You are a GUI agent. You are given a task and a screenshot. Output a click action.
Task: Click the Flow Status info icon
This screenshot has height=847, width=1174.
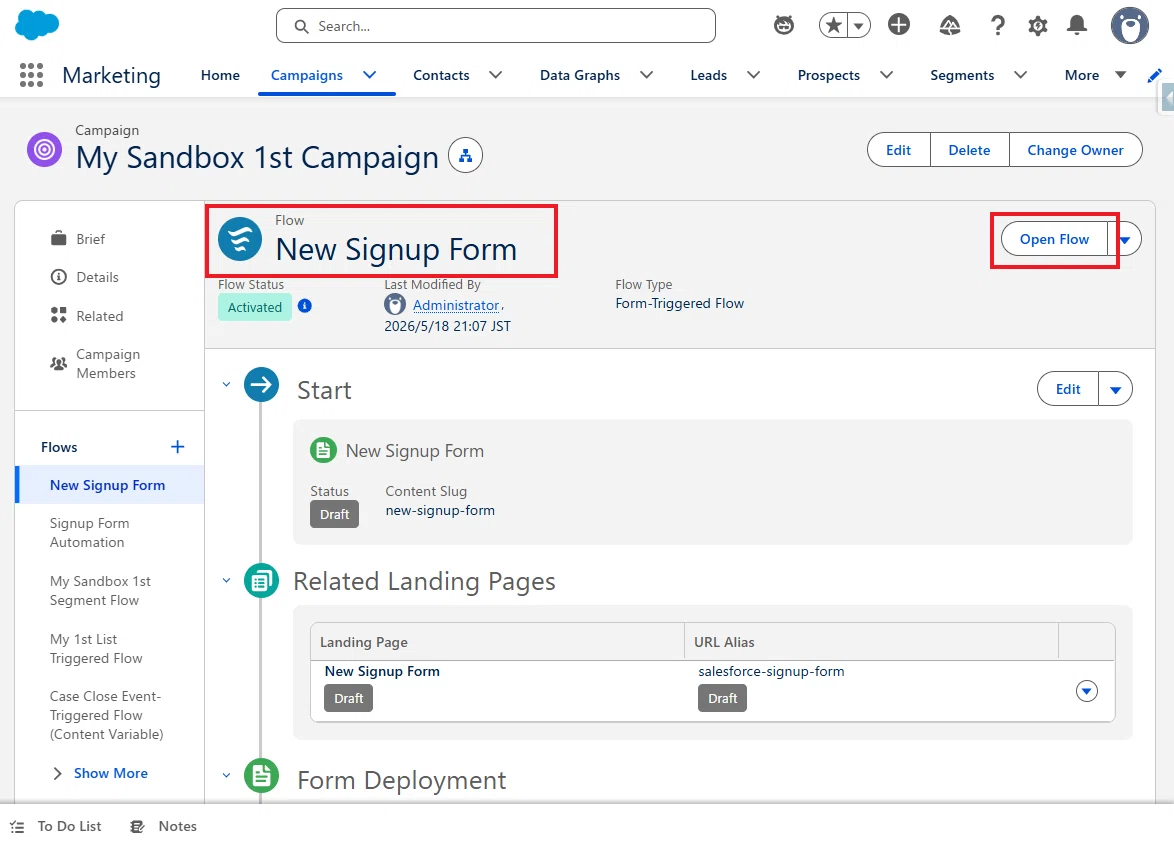click(x=305, y=306)
